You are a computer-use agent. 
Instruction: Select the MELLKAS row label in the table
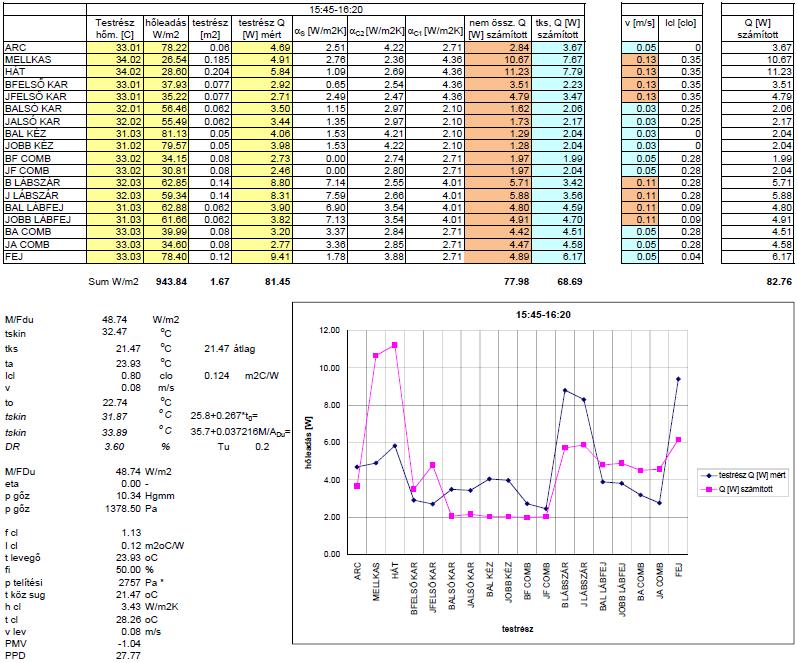tap(28, 59)
